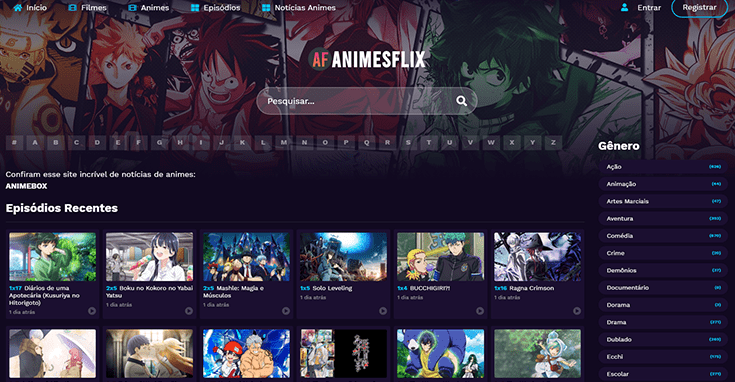735x382 pixels.
Task: Go to Início in the top menu
Action: (x=30, y=7)
